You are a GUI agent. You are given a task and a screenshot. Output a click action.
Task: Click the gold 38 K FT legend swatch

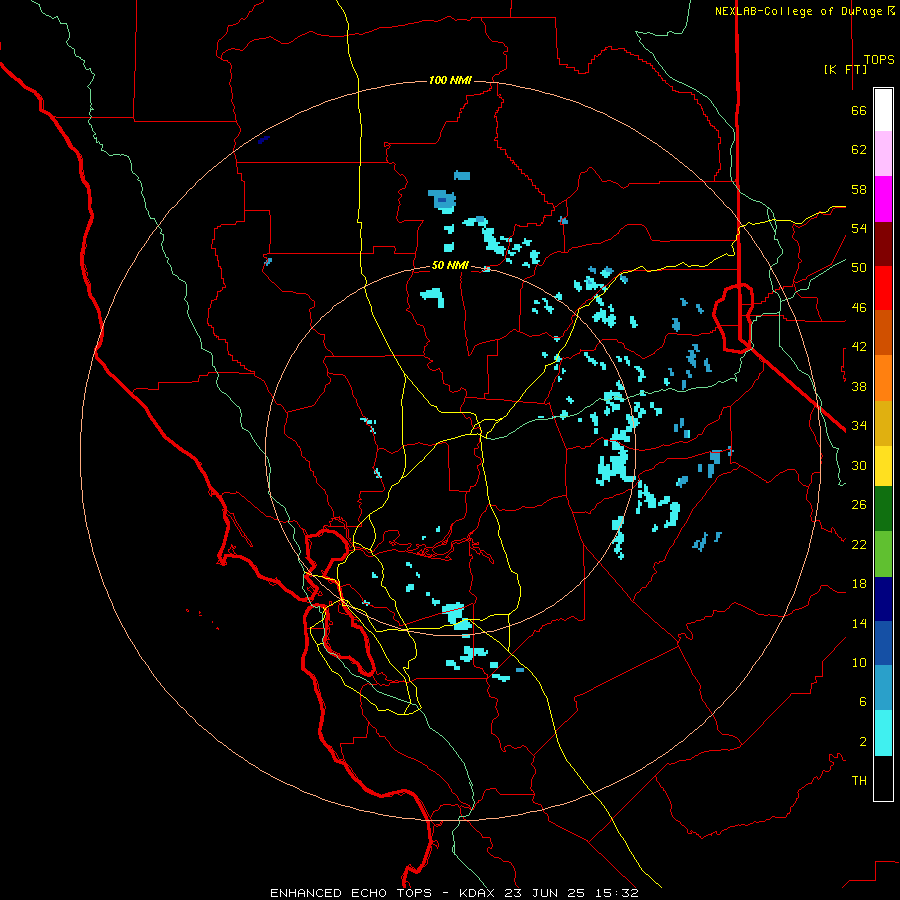pos(883,423)
